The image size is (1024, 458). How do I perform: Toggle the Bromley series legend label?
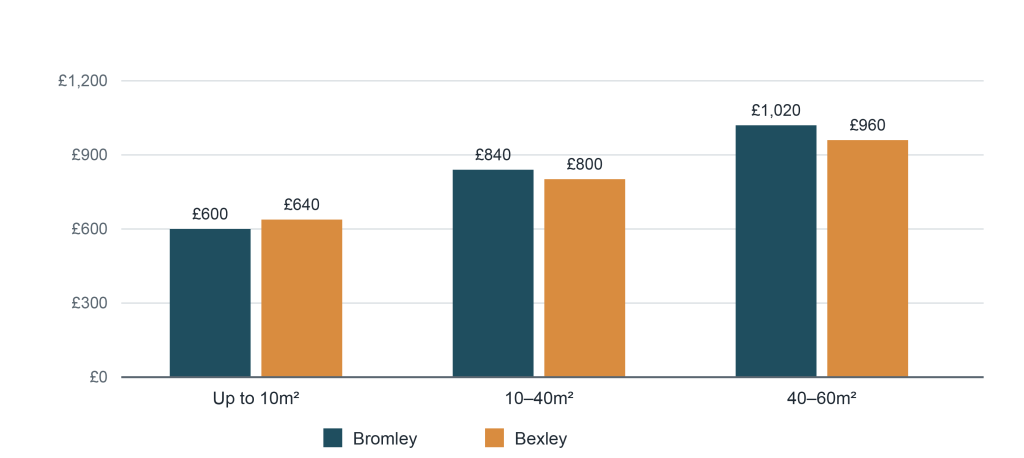click(x=385, y=438)
